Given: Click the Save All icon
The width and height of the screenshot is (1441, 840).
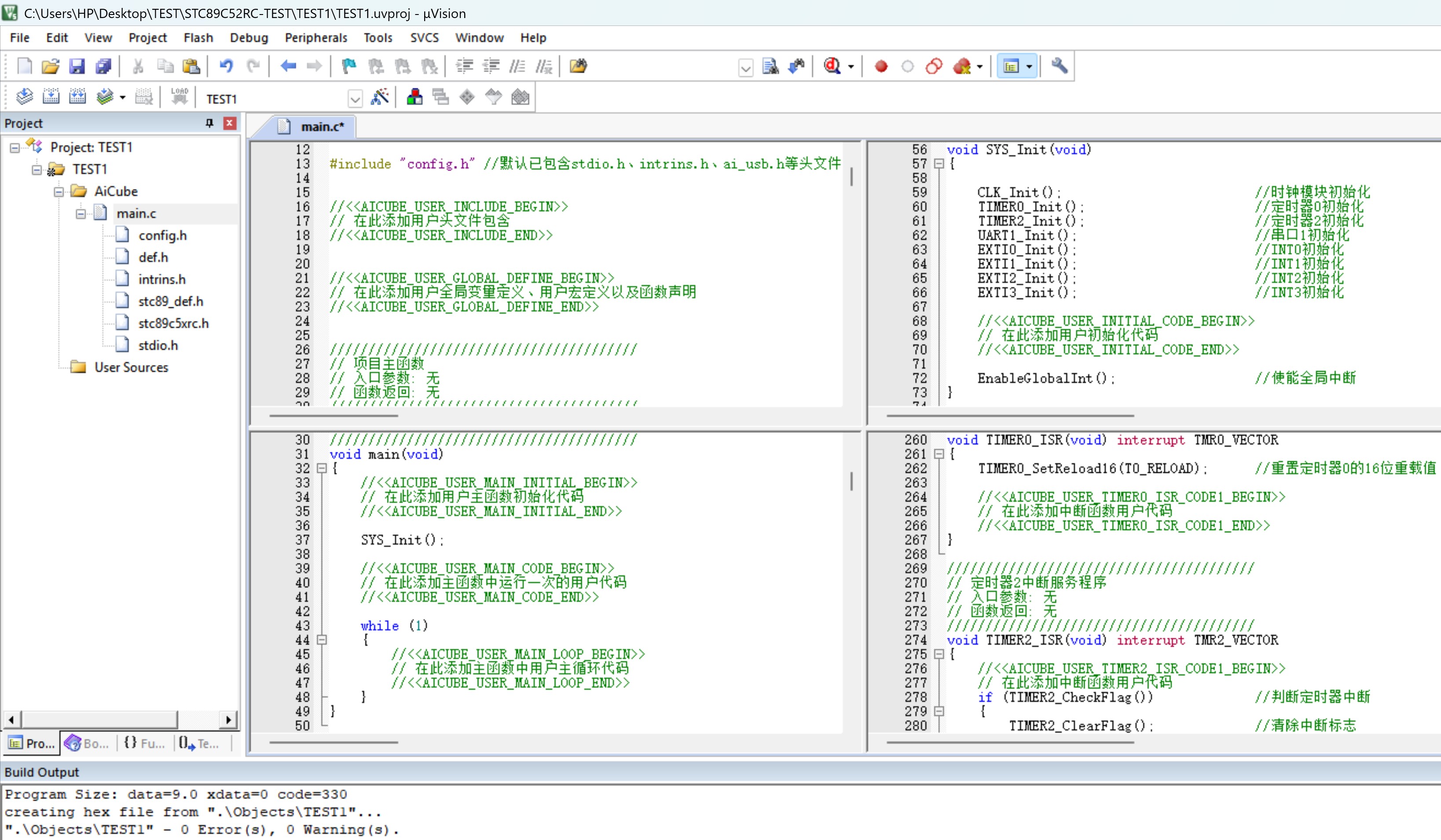Looking at the screenshot, I should coord(103,66).
